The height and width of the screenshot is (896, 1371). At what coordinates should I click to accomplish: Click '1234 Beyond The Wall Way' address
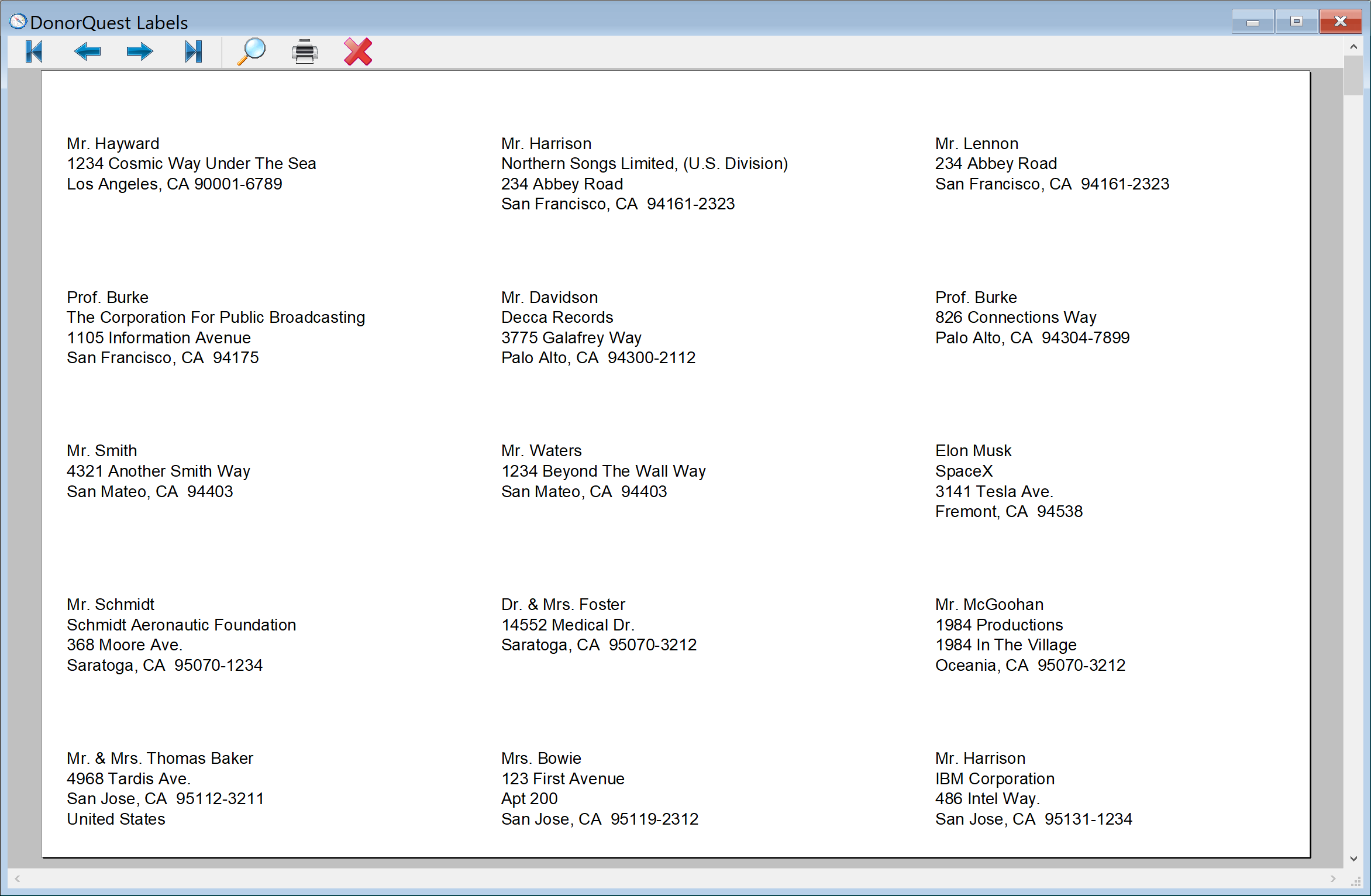pos(603,471)
